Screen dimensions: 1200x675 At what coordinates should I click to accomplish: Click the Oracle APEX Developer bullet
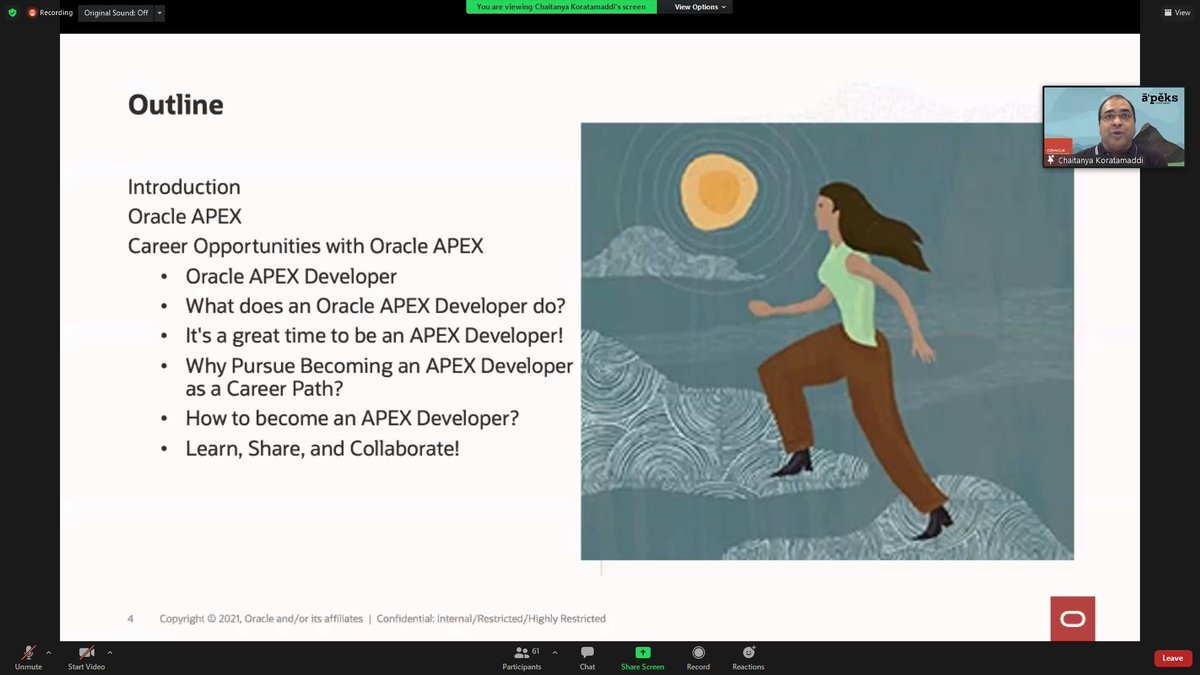coord(291,277)
